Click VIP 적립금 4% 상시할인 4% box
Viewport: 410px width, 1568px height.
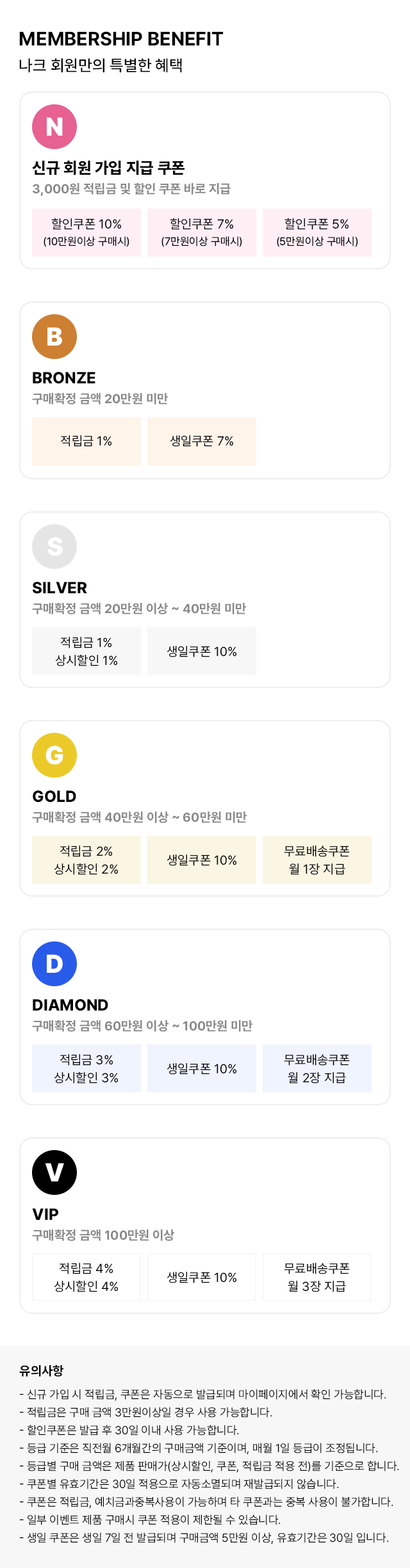click(86, 1277)
